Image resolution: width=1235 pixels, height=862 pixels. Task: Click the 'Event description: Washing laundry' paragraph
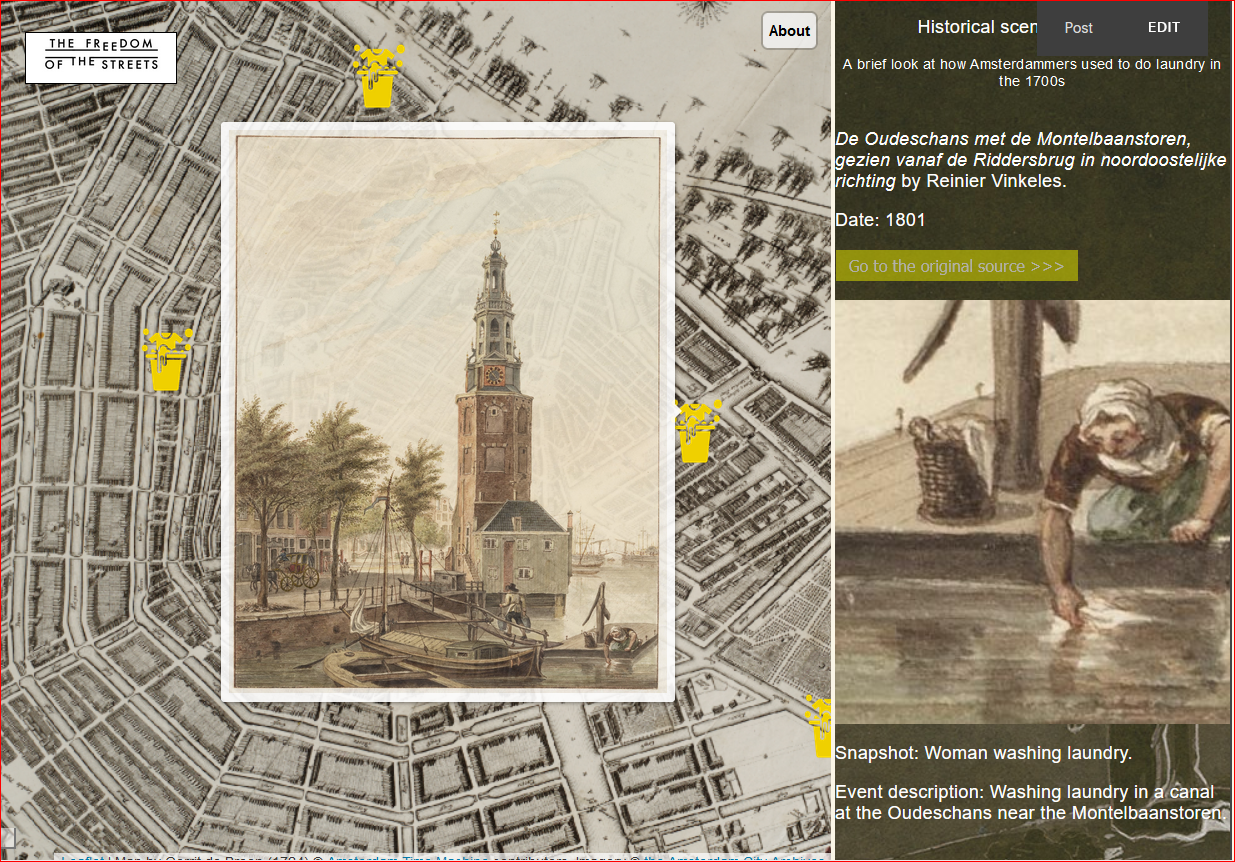pyautogui.click(x=1031, y=803)
